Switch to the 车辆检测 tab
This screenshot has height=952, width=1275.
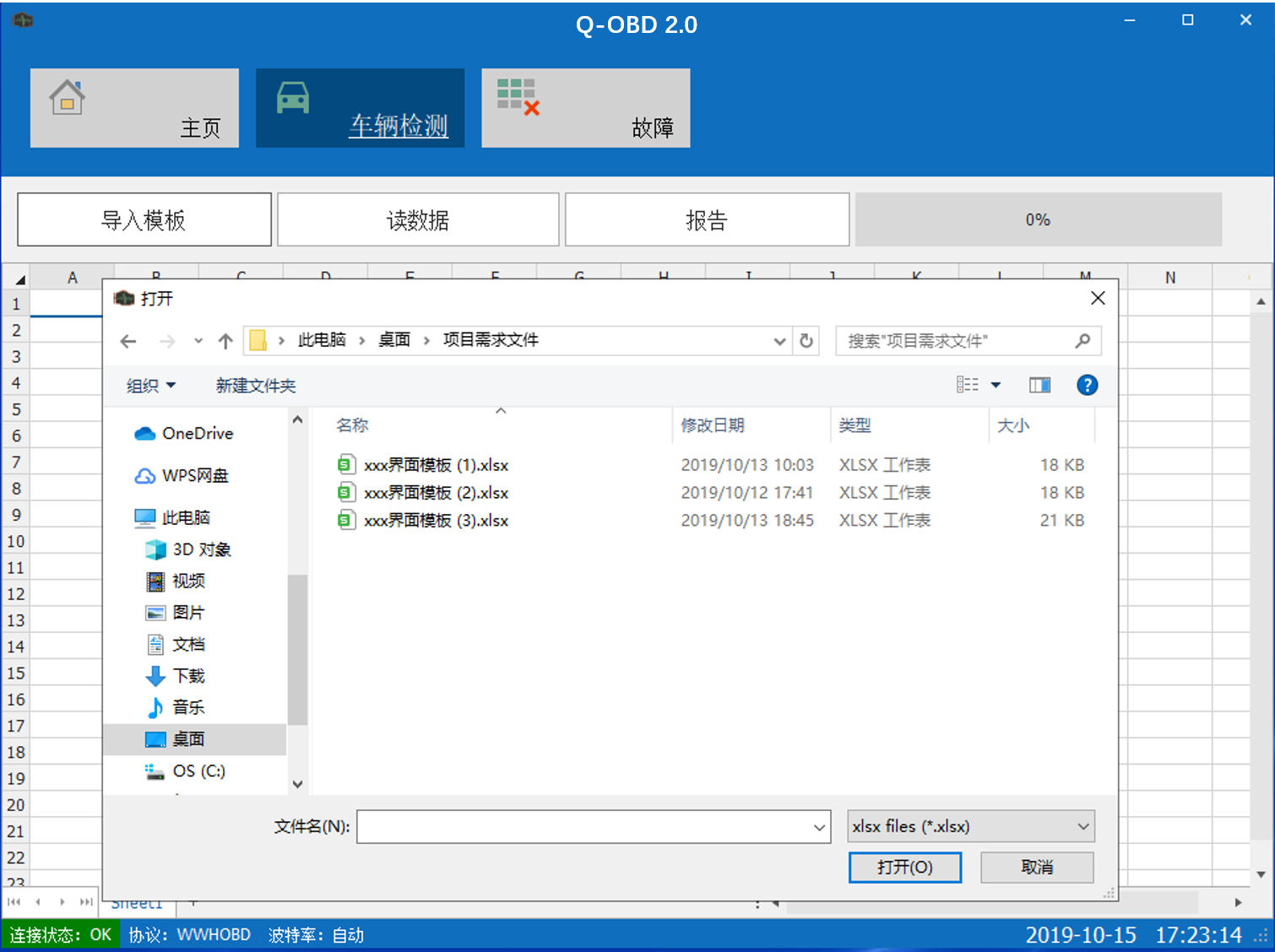tap(360, 108)
